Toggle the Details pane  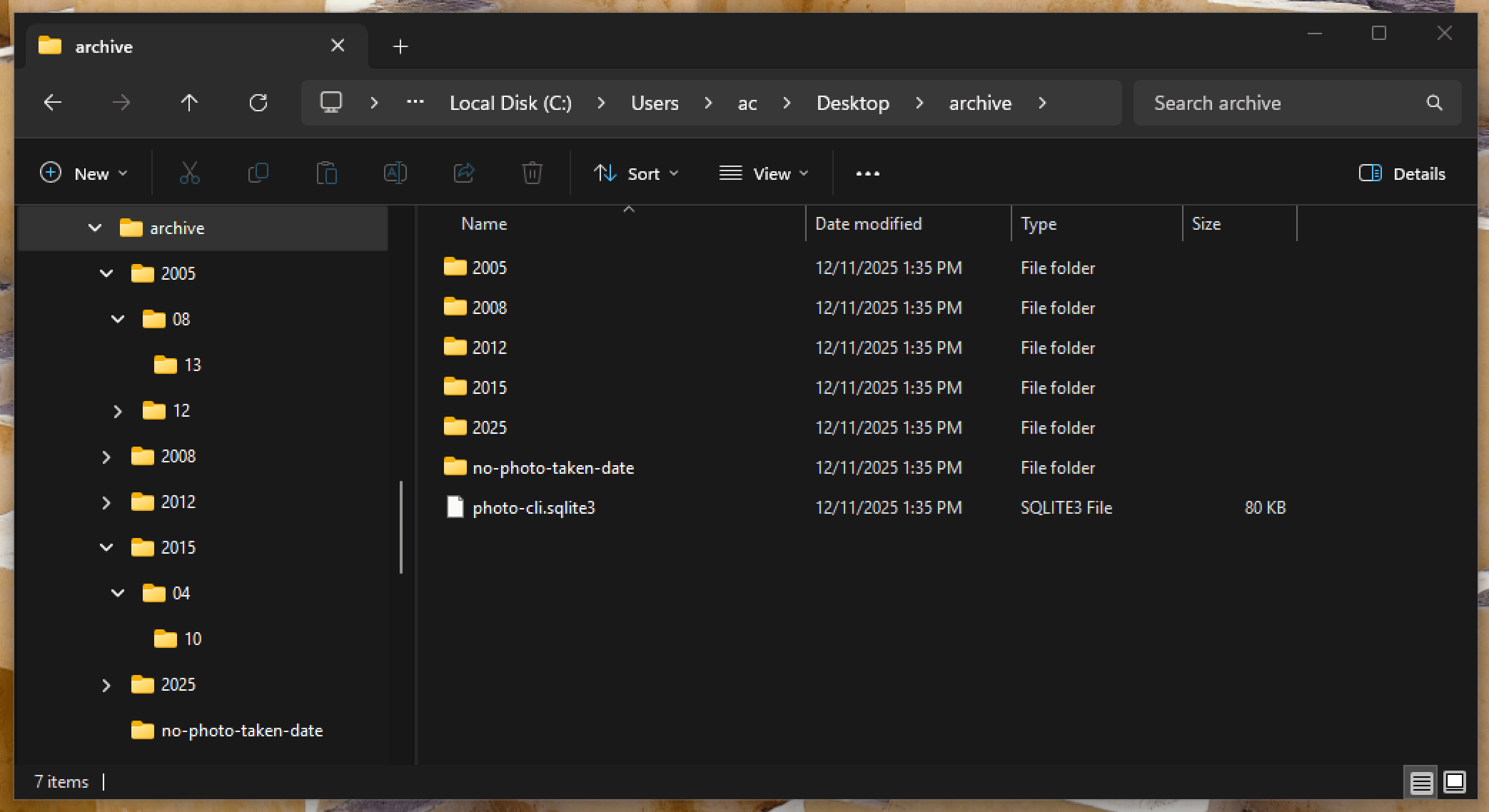(1402, 173)
